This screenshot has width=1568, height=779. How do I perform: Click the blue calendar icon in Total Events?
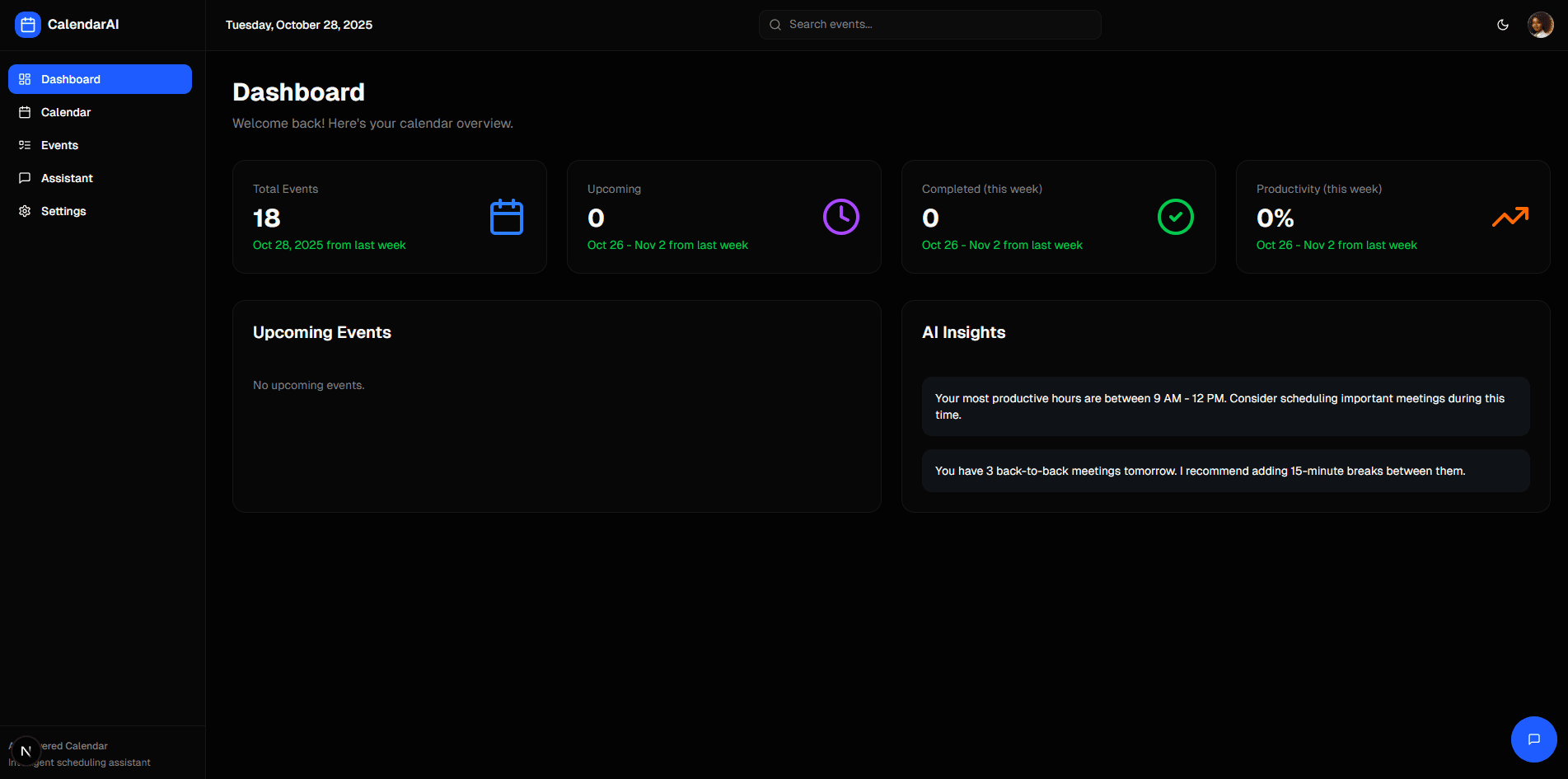(507, 217)
